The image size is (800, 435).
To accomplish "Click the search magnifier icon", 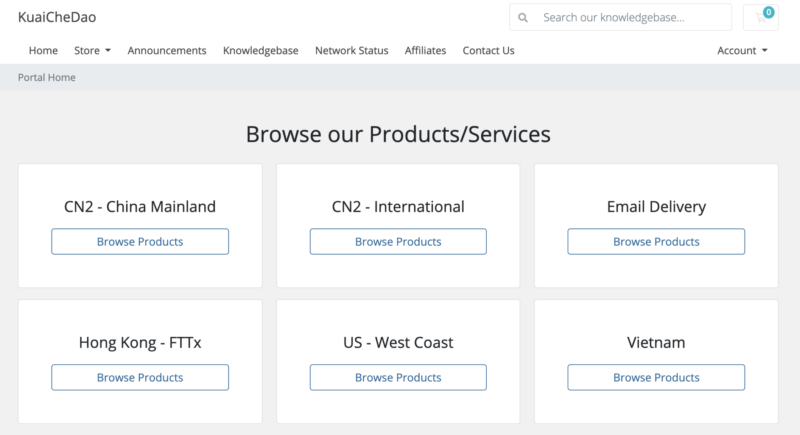I will click(523, 18).
